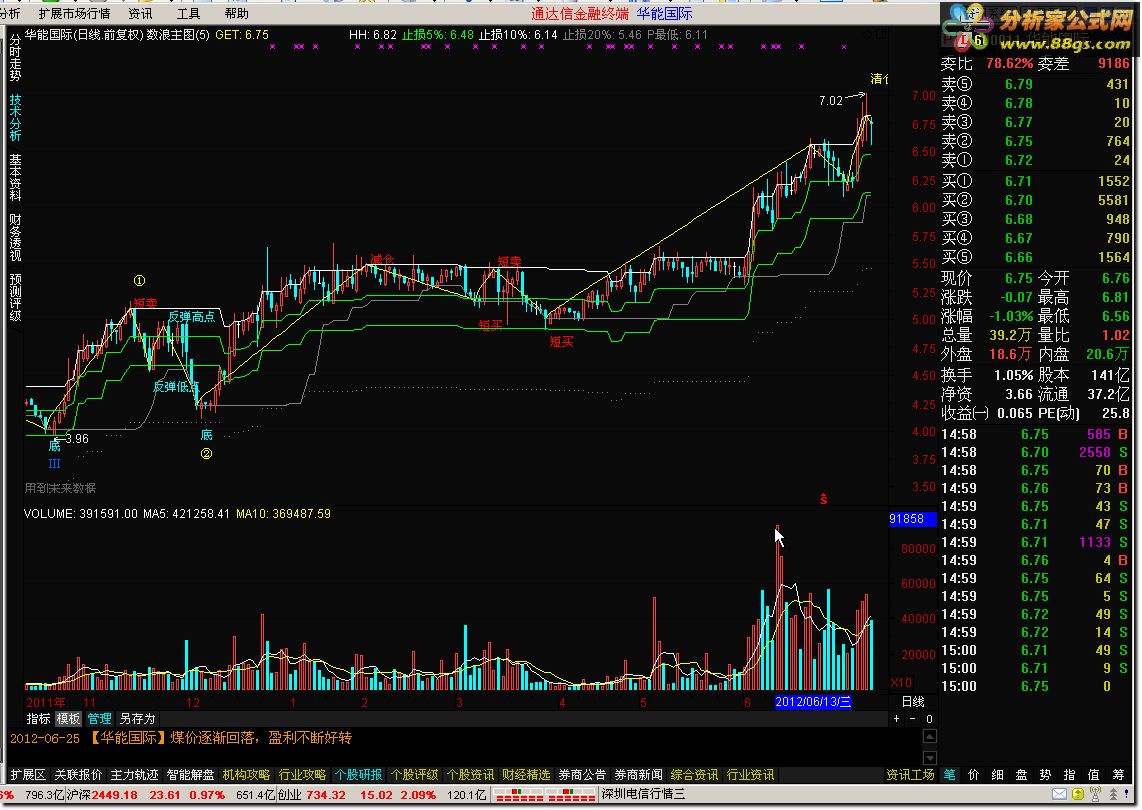Click the yellow upload icon in status bar

point(1077,794)
